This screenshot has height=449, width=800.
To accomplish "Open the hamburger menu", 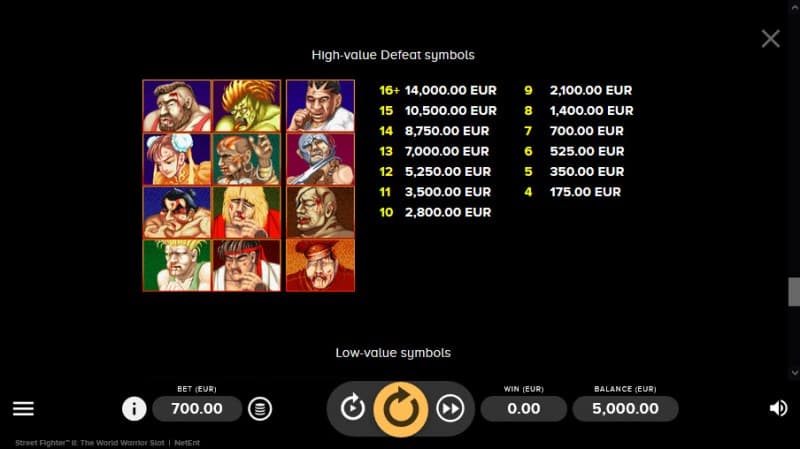I will click(23, 408).
